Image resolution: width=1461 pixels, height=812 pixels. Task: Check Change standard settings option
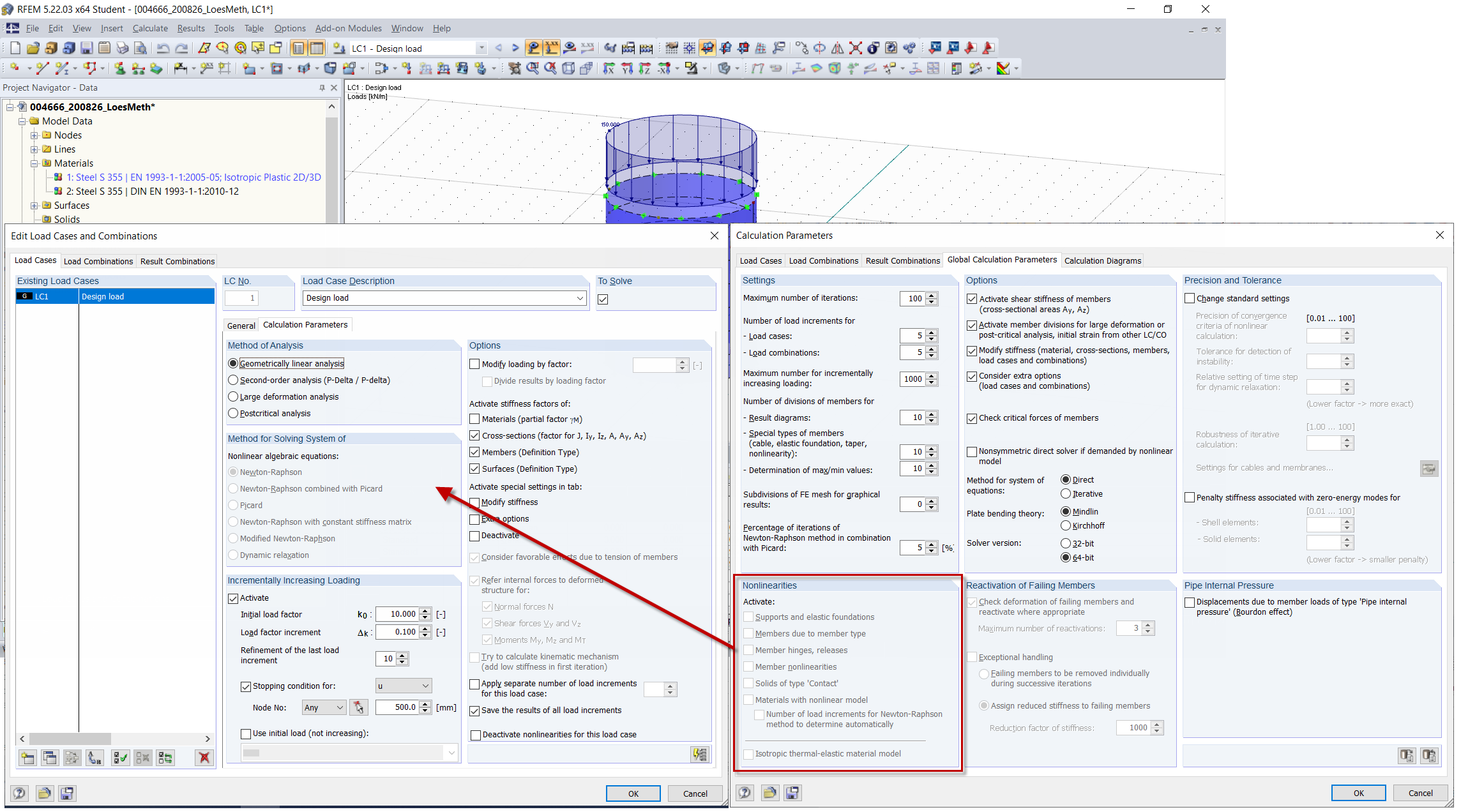pos(1190,299)
